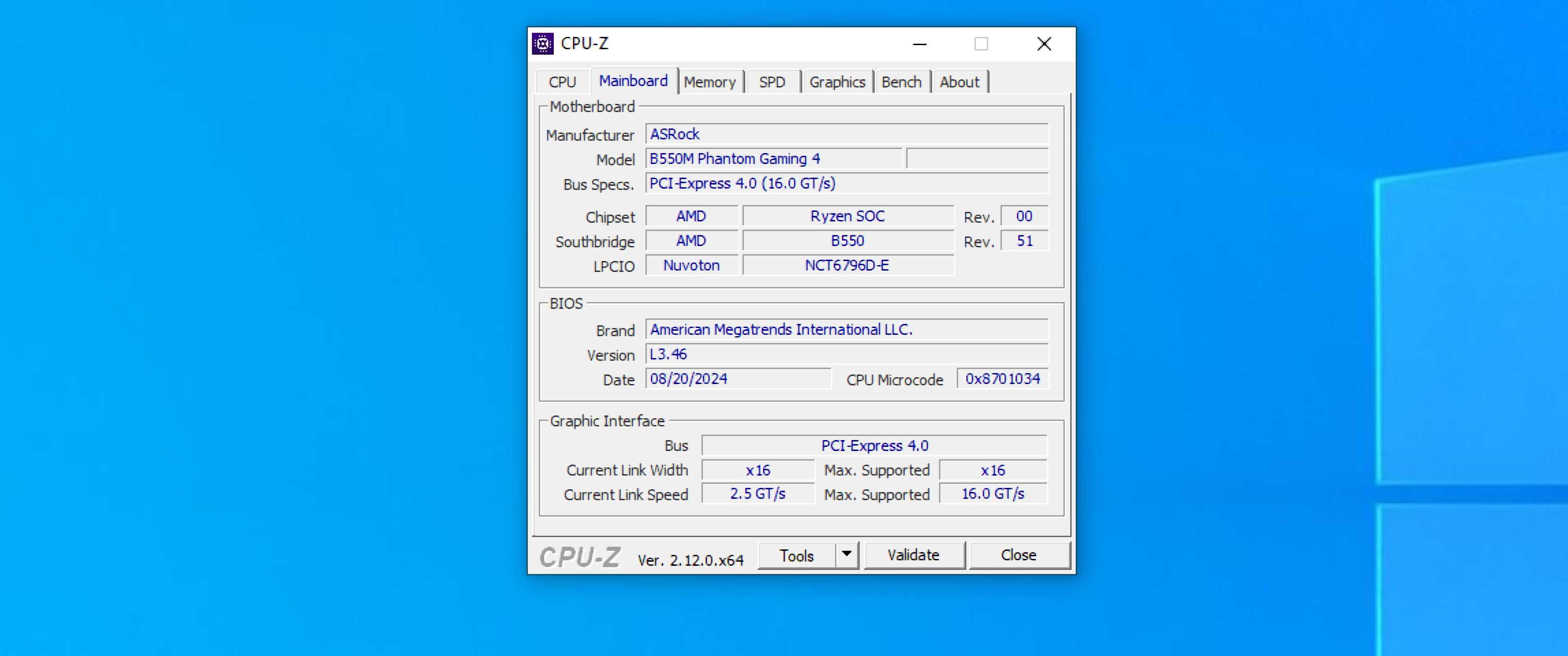Click the PCI-Express 4.0 (16.0 GT/s) bus specs

pyautogui.click(x=847, y=183)
